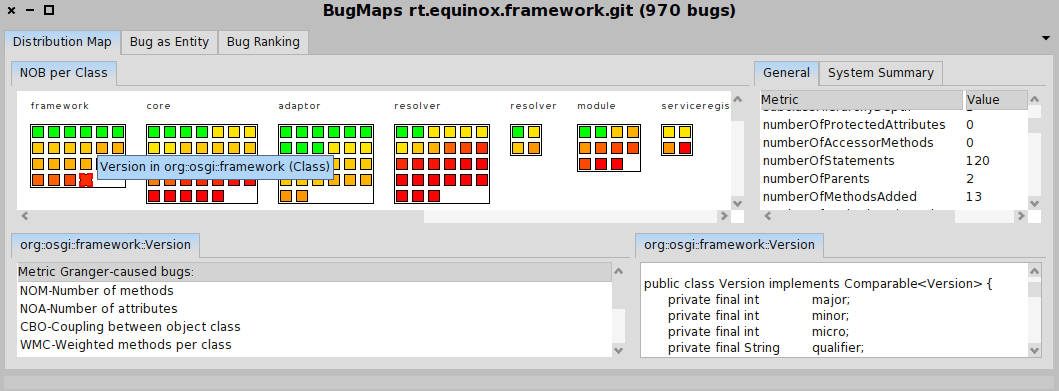This screenshot has height=391, width=1059.
Task: Sort by the Metric column header
Action: 861,100
